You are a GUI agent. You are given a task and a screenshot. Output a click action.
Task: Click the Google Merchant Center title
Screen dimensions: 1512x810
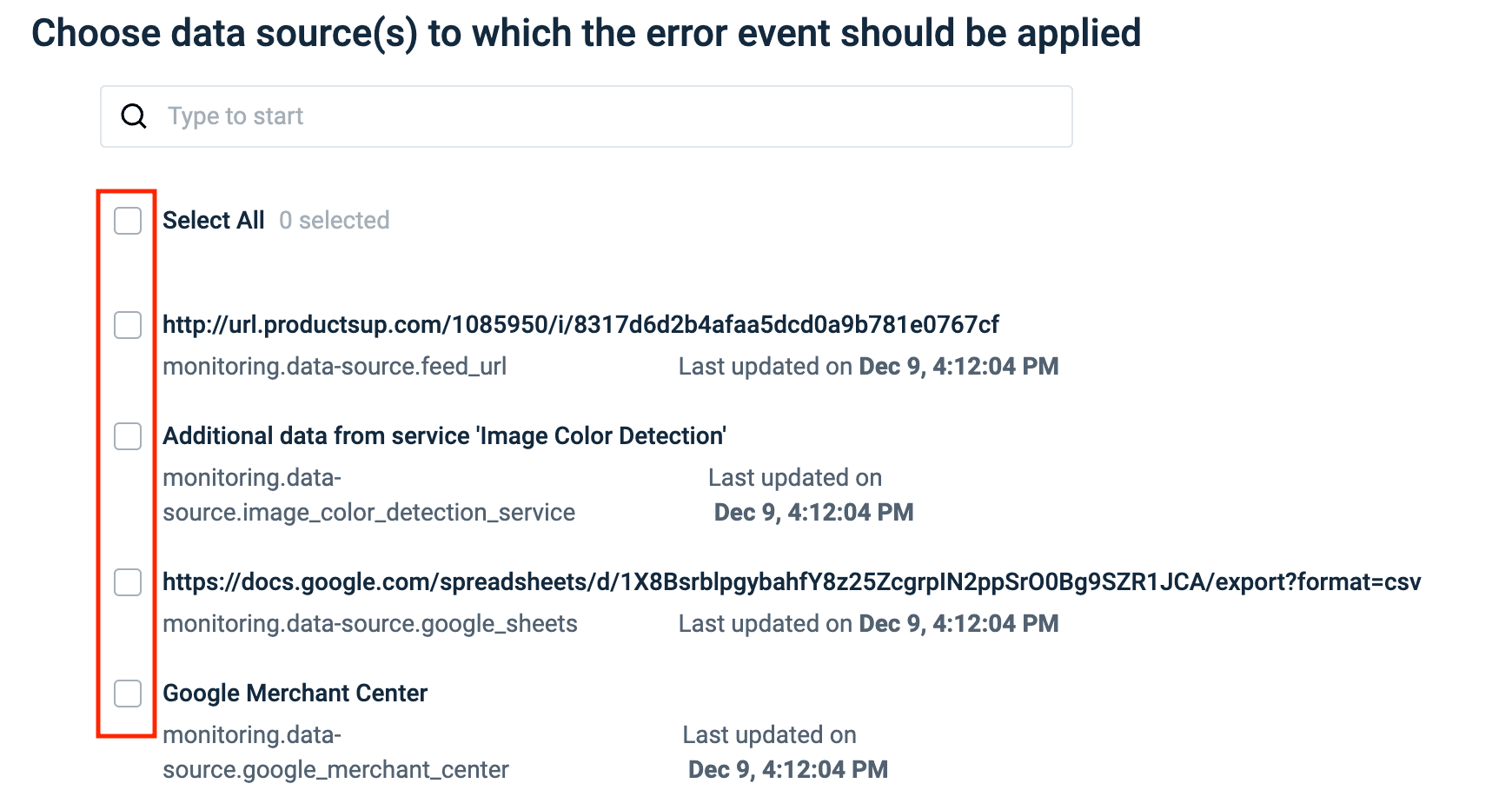click(295, 693)
